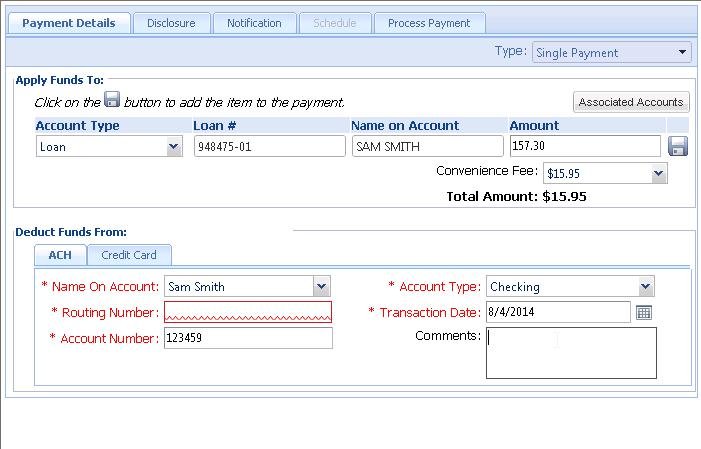This screenshot has width=701, height=449.
Task: Open the Convenience Fee dropdown
Action: coord(658,174)
